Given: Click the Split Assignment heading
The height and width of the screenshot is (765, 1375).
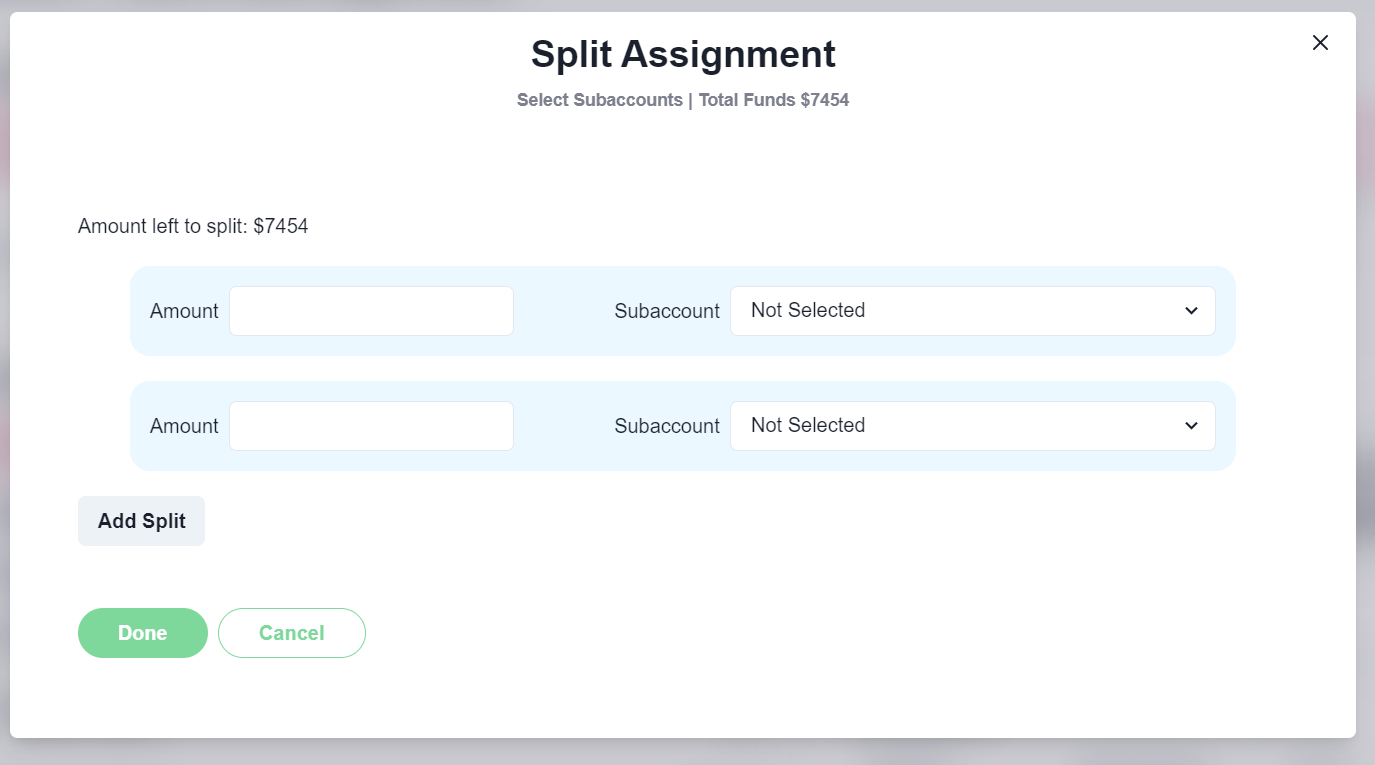Looking at the screenshot, I should pyautogui.click(x=683, y=54).
